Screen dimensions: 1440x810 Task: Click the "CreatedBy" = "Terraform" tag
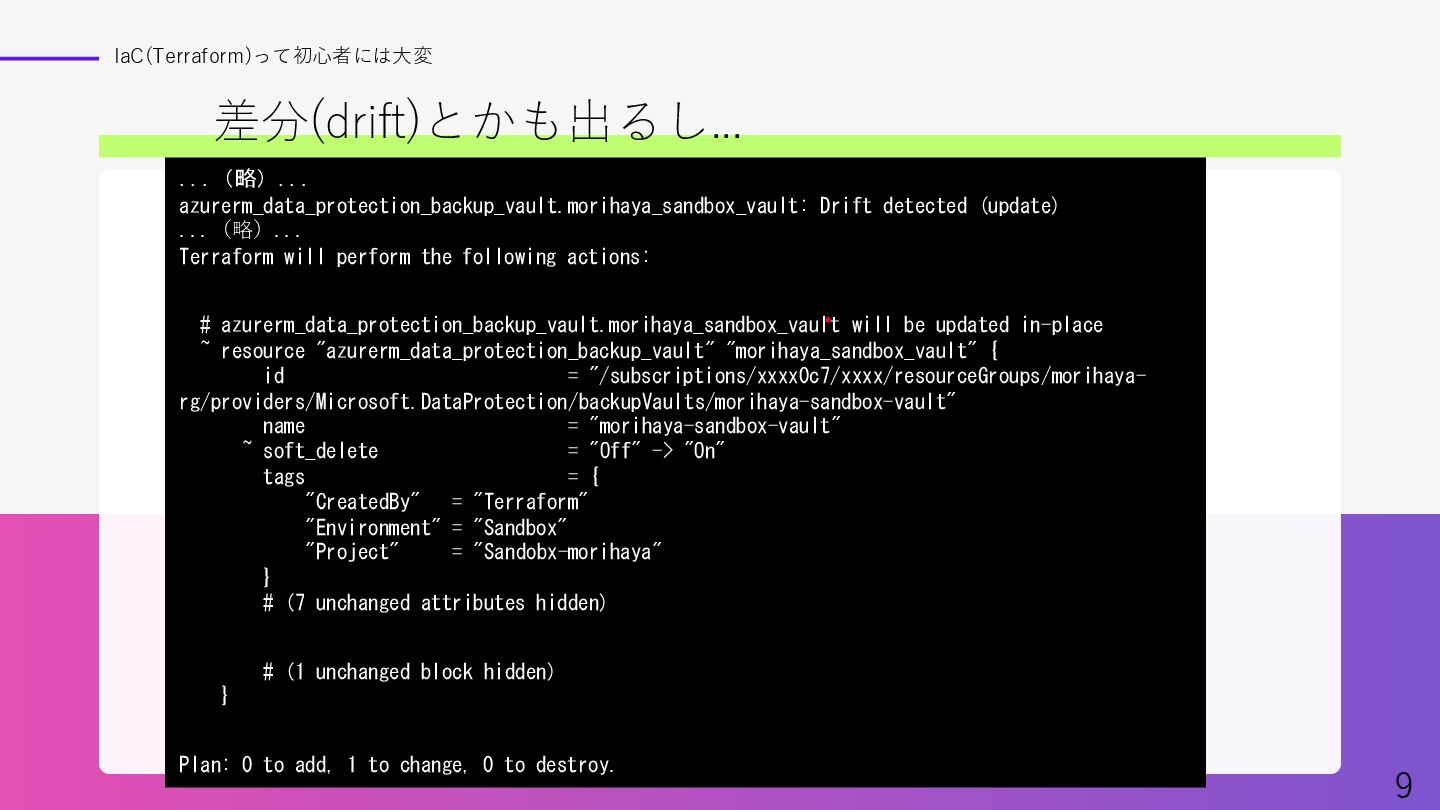coord(447,502)
